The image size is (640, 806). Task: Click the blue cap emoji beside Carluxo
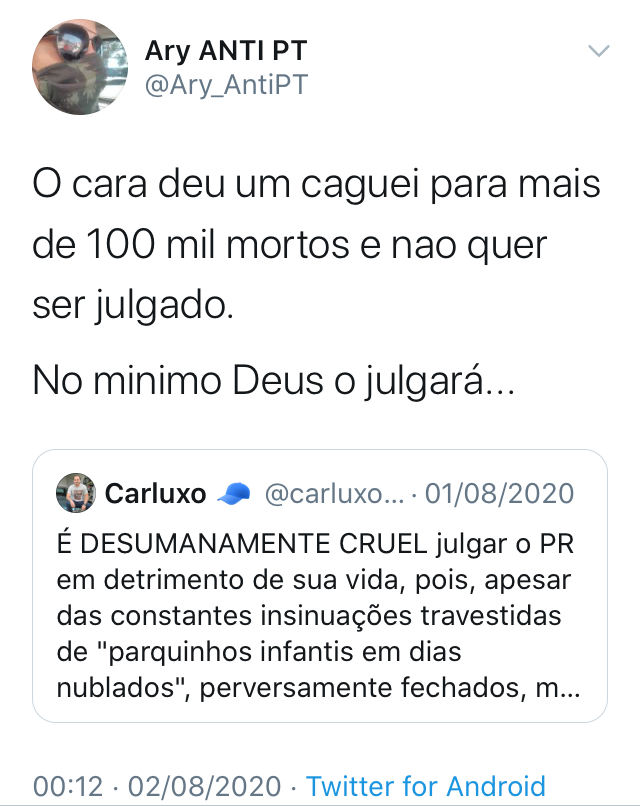(x=233, y=493)
